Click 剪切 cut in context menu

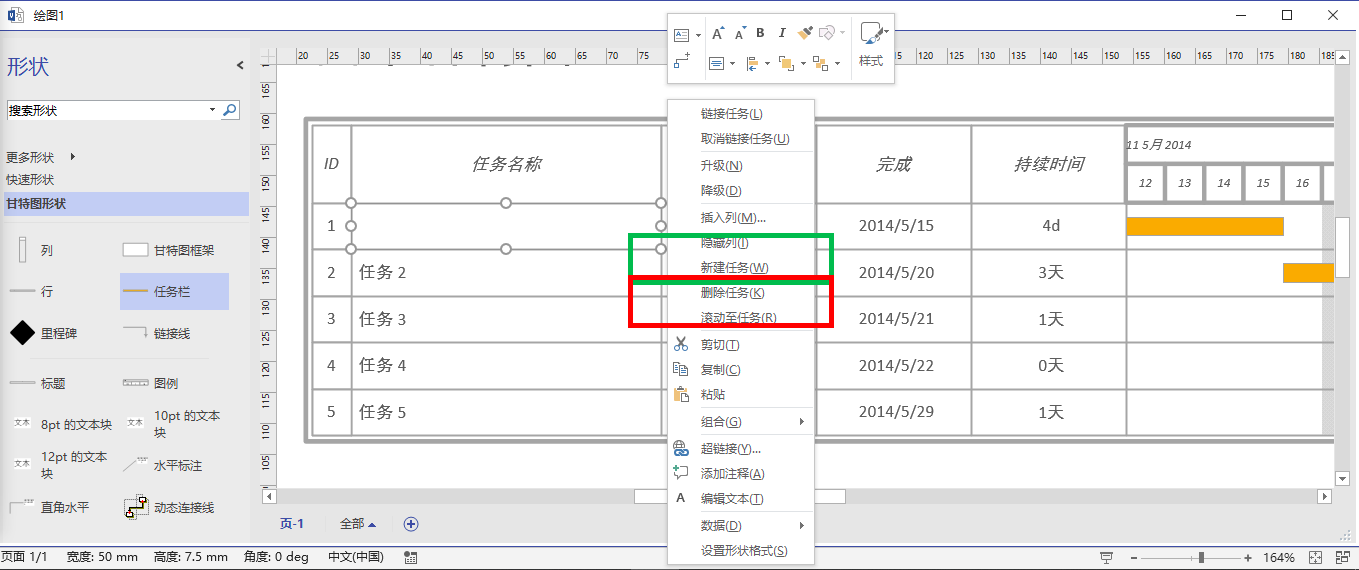point(741,345)
